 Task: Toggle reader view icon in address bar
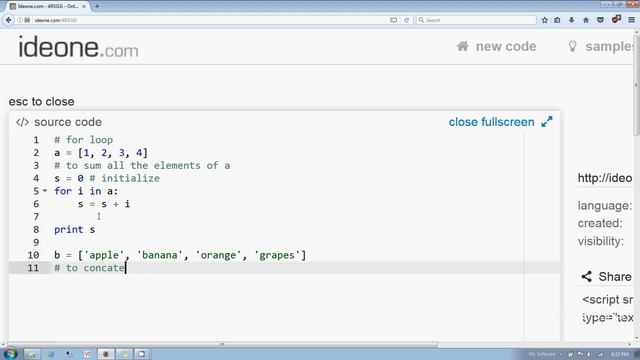tap(393, 20)
